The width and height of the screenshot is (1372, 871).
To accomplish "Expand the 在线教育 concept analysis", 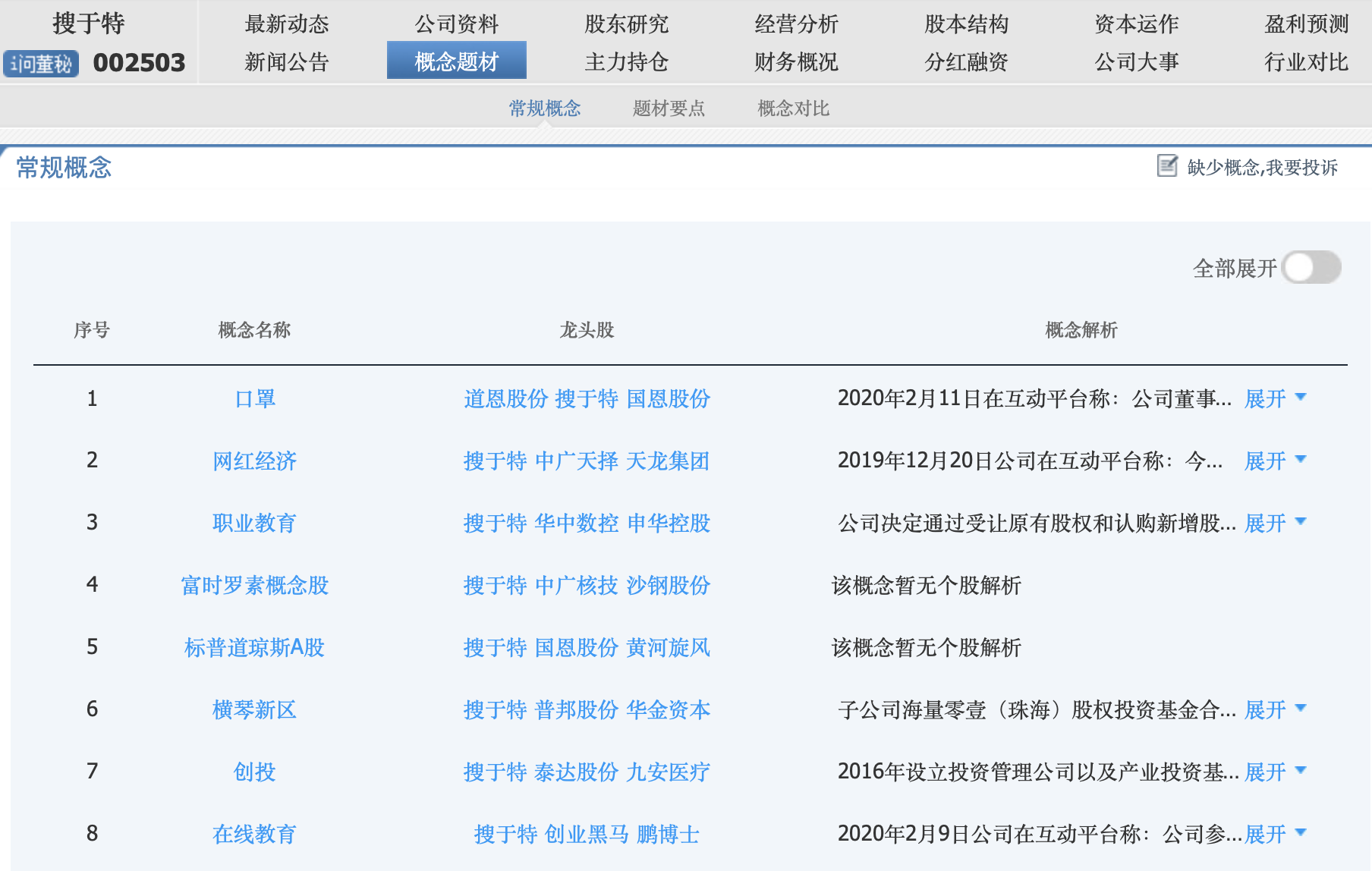I will point(1276,834).
